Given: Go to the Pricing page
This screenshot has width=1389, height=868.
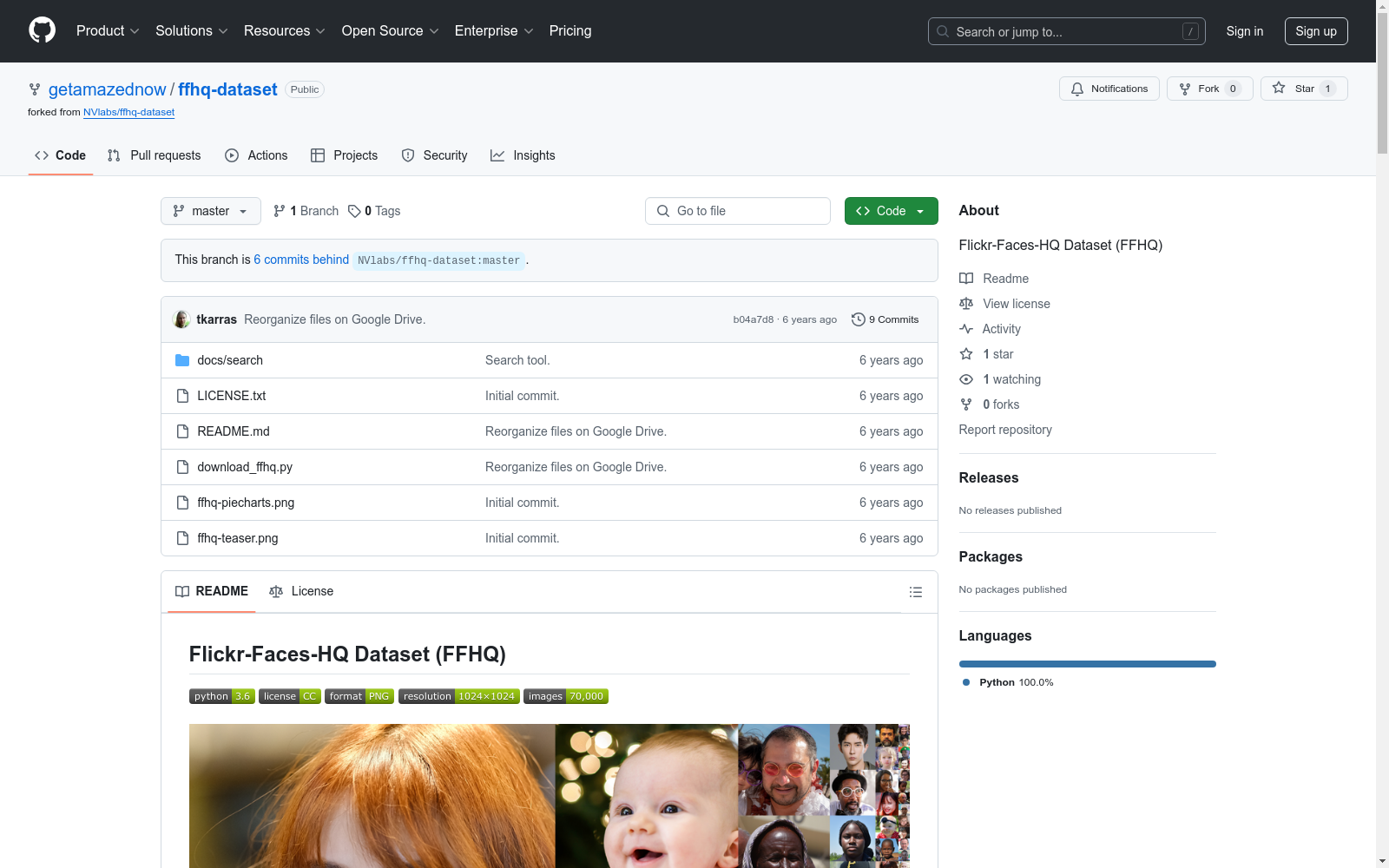Looking at the screenshot, I should coord(570,31).
